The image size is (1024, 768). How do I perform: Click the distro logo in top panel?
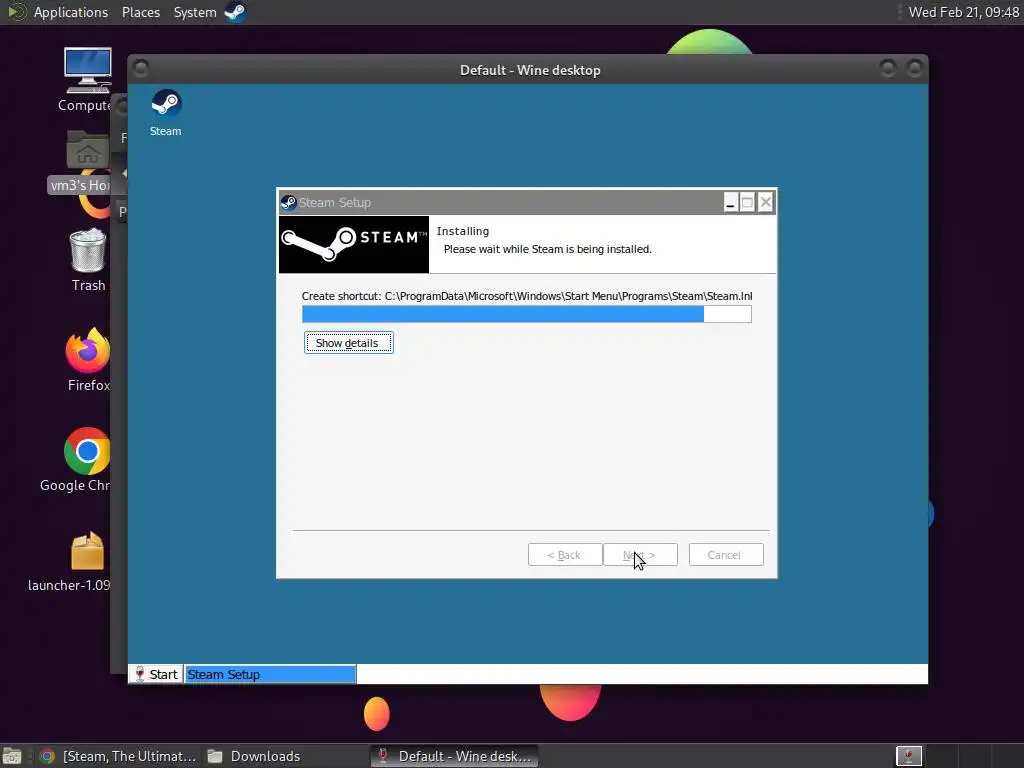(x=16, y=12)
